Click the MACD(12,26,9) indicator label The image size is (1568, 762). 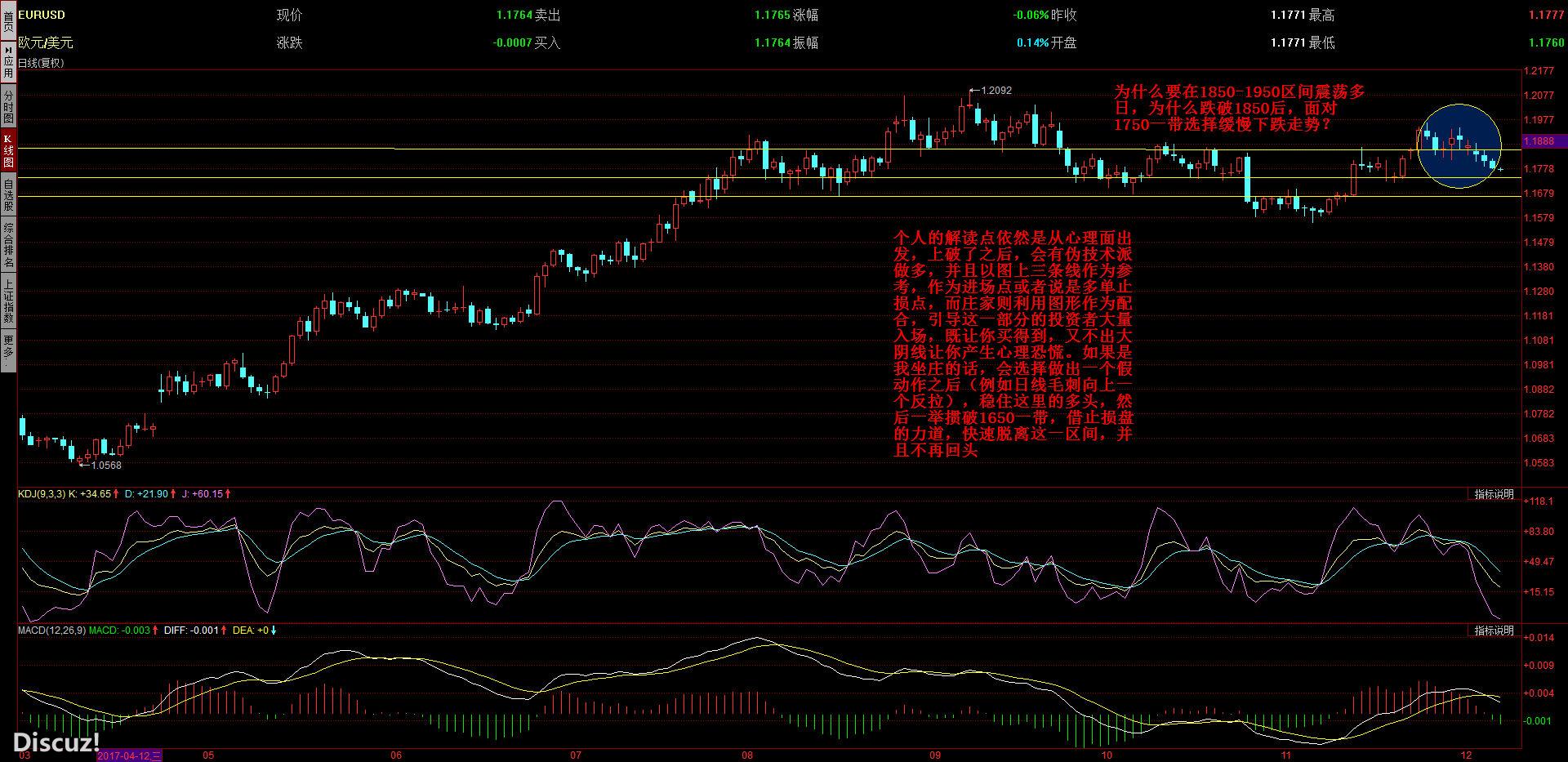point(51,631)
